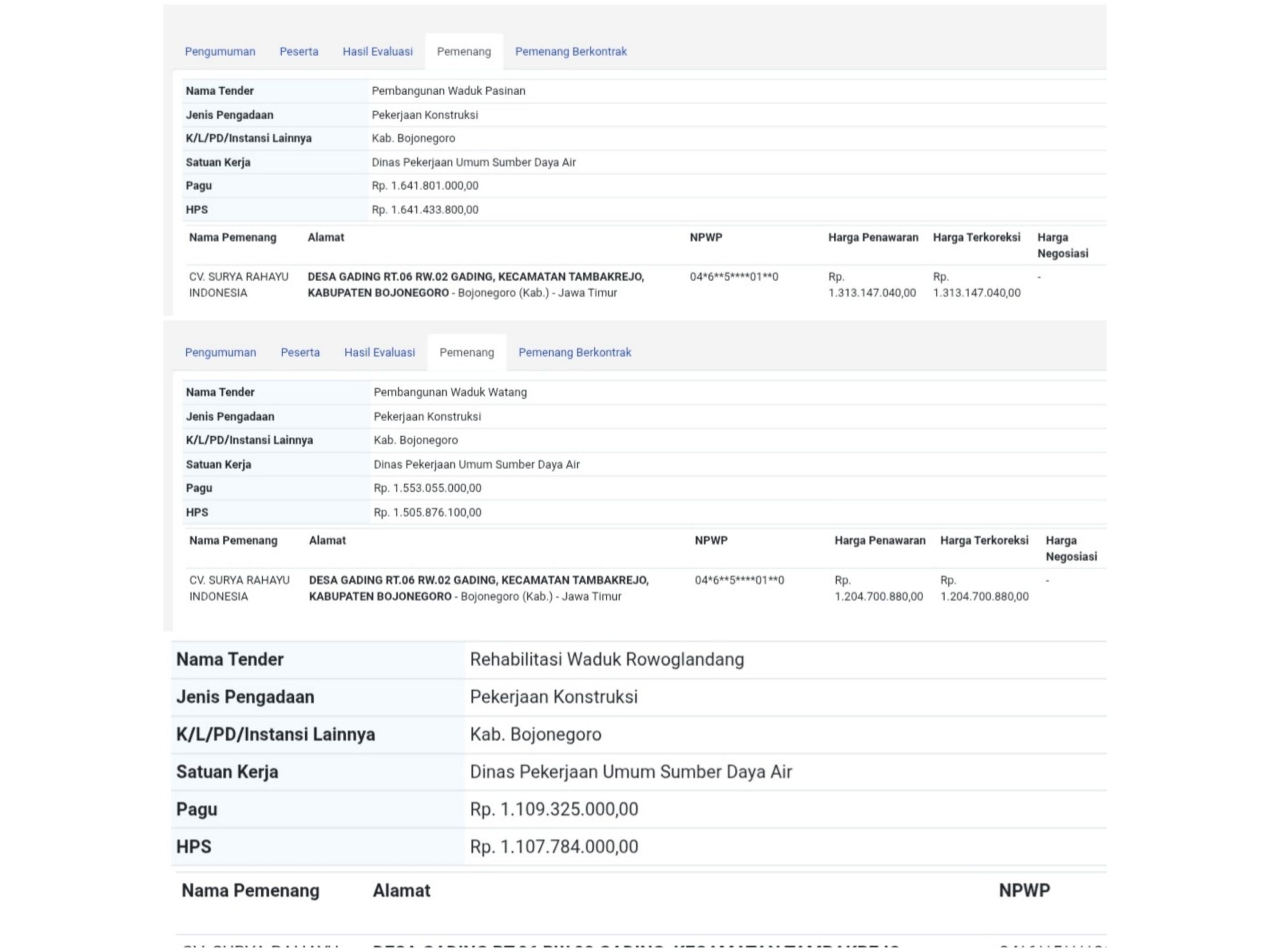This screenshot has width=1270, height=952.
Task: Open Peserta tab in Waduk Pasinan panel
Action: coord(299,52)
